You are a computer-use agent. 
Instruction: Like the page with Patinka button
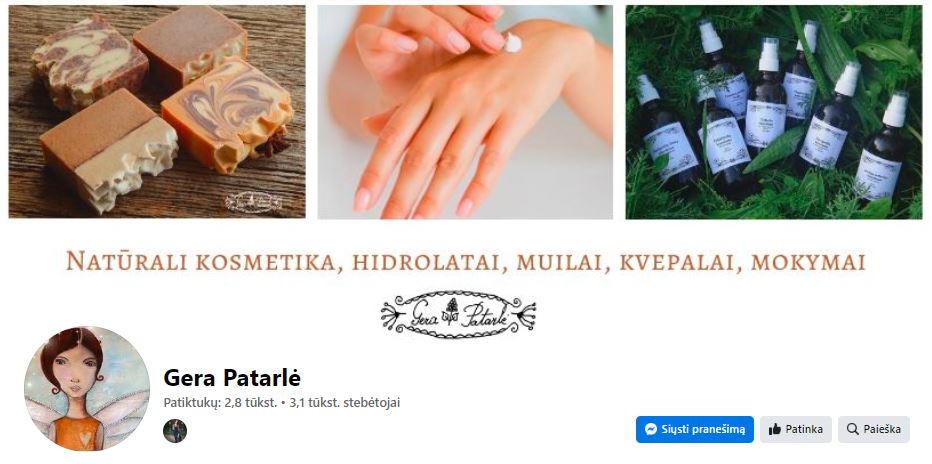tap(796, 430)
